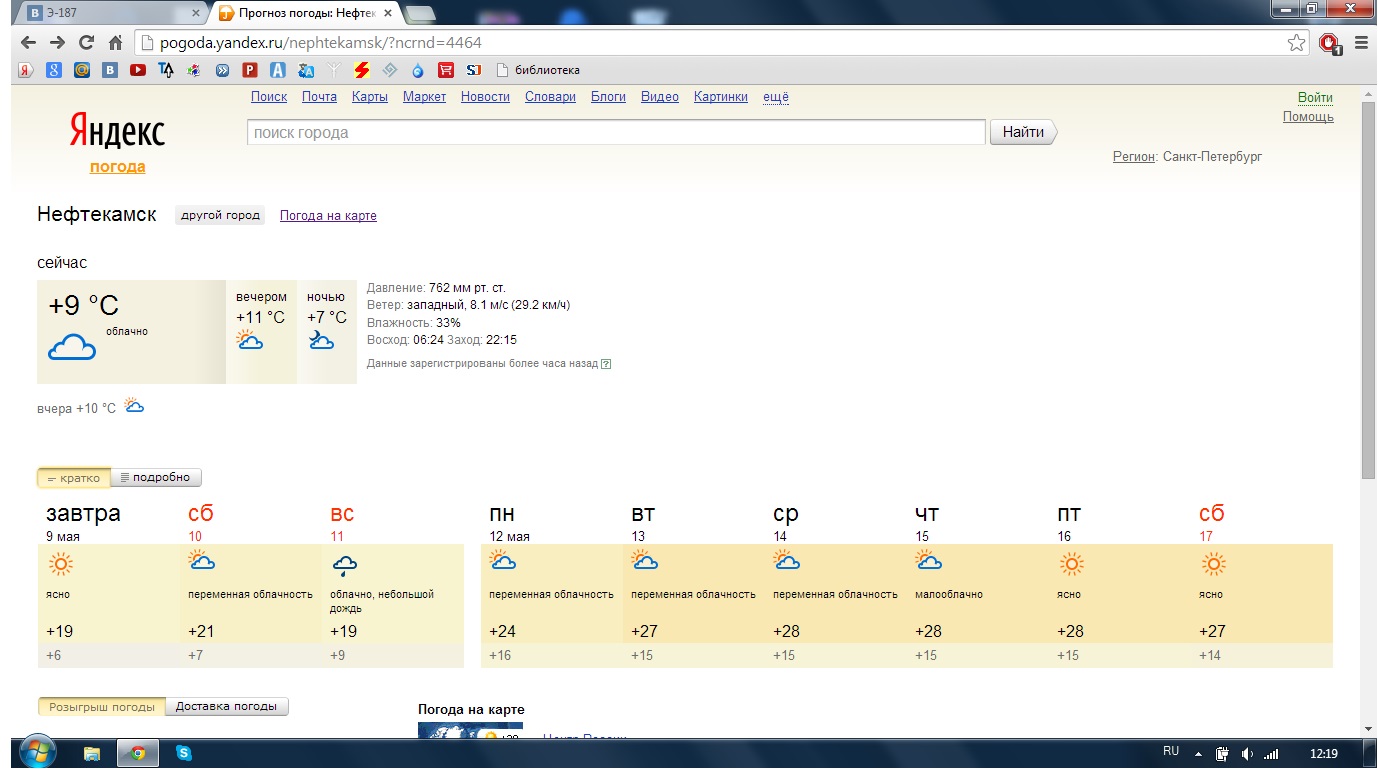Open the Видео service link
The width and height of the screenshot is (1378, 769).
pyautogui.click(x=660, y=97)
